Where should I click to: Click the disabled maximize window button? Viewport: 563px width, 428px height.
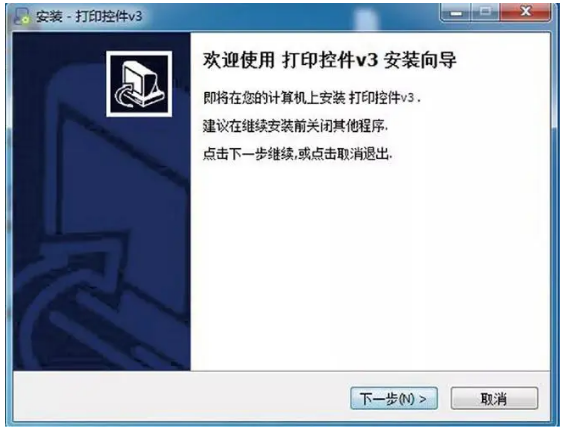tap(485, 13)
